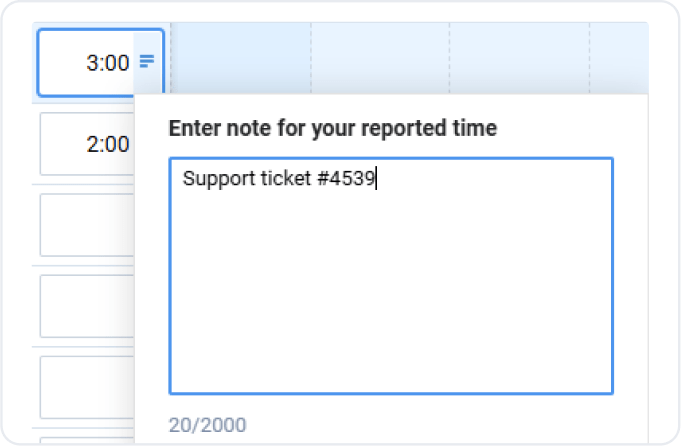Click the third grid cell right of 3:00
This screenshot has height=446, width=681.
(519, 60)
